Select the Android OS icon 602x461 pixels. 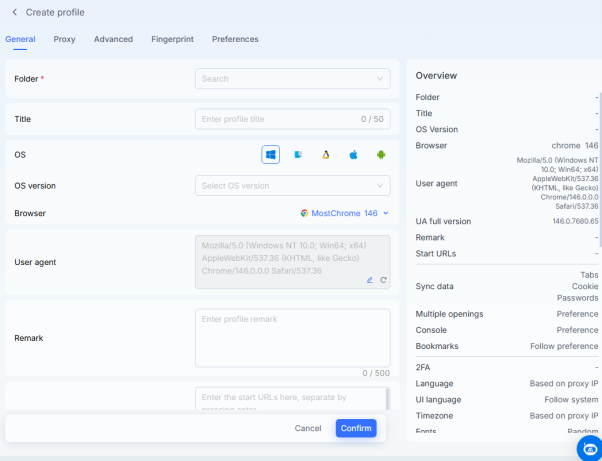pyautogui.click(x=381, y=155)
